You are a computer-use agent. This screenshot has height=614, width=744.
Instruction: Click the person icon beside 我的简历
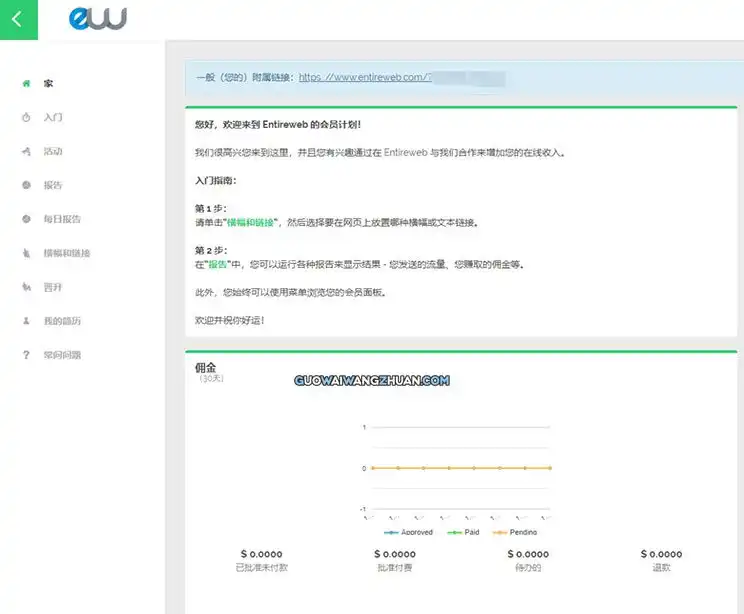tap(26, 321)
